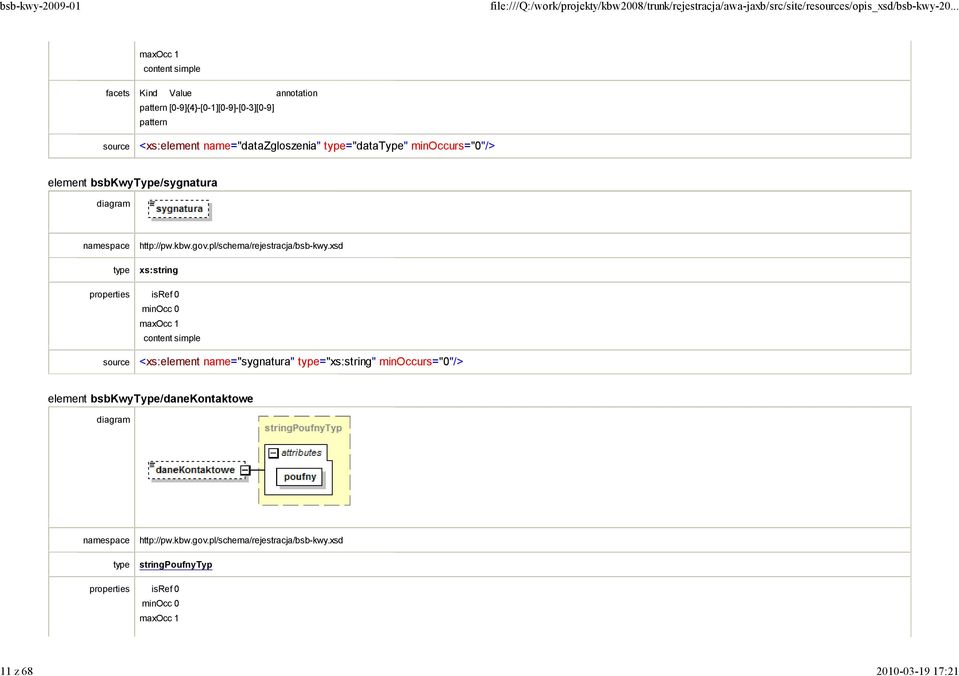Image resolution: width=959 pixels, height=676 pixels.
Task: Select the poufny attribute box
Action: [x=300, y=477]
